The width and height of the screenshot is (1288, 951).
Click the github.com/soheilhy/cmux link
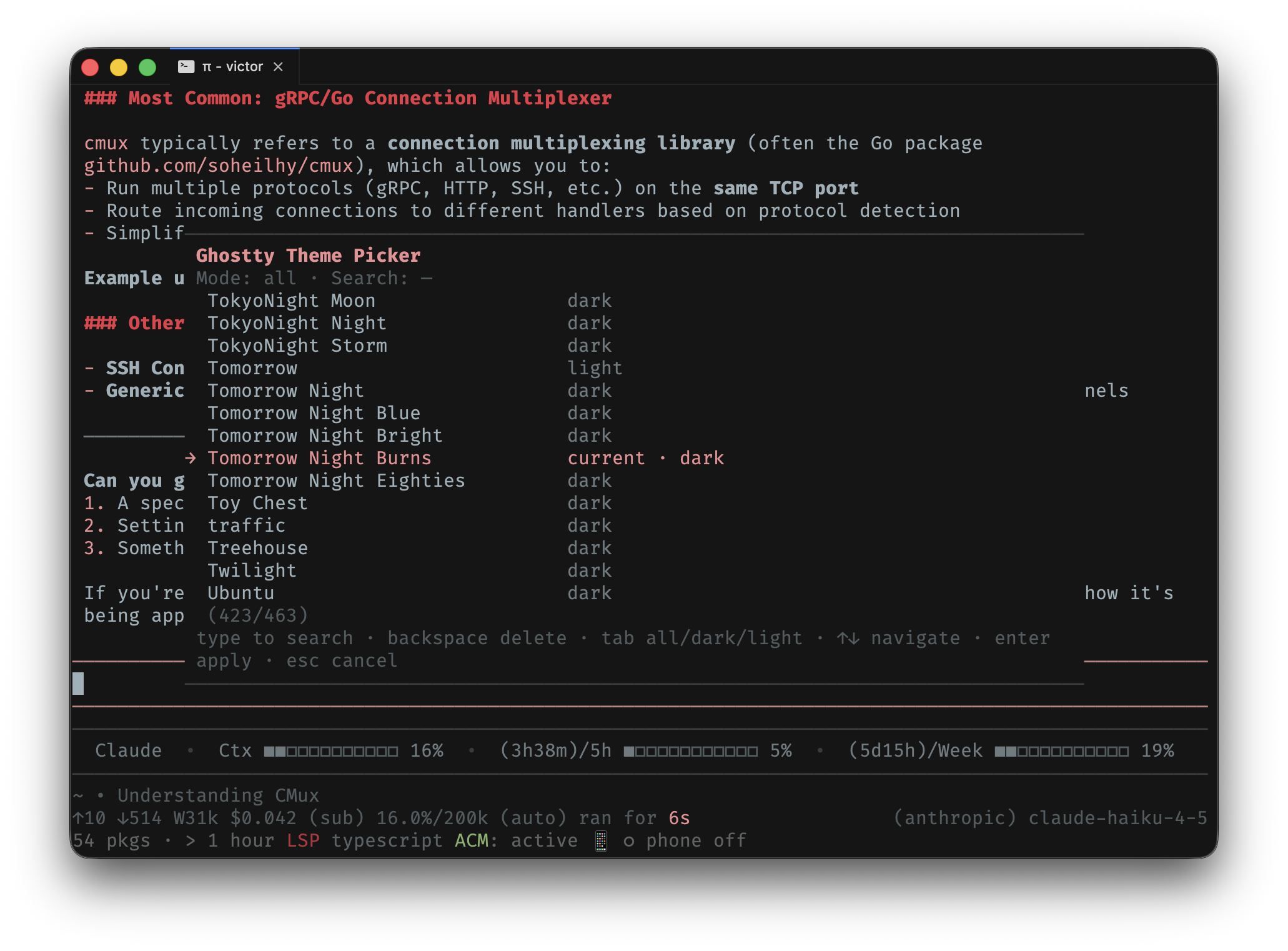click(x=219, y=166)
